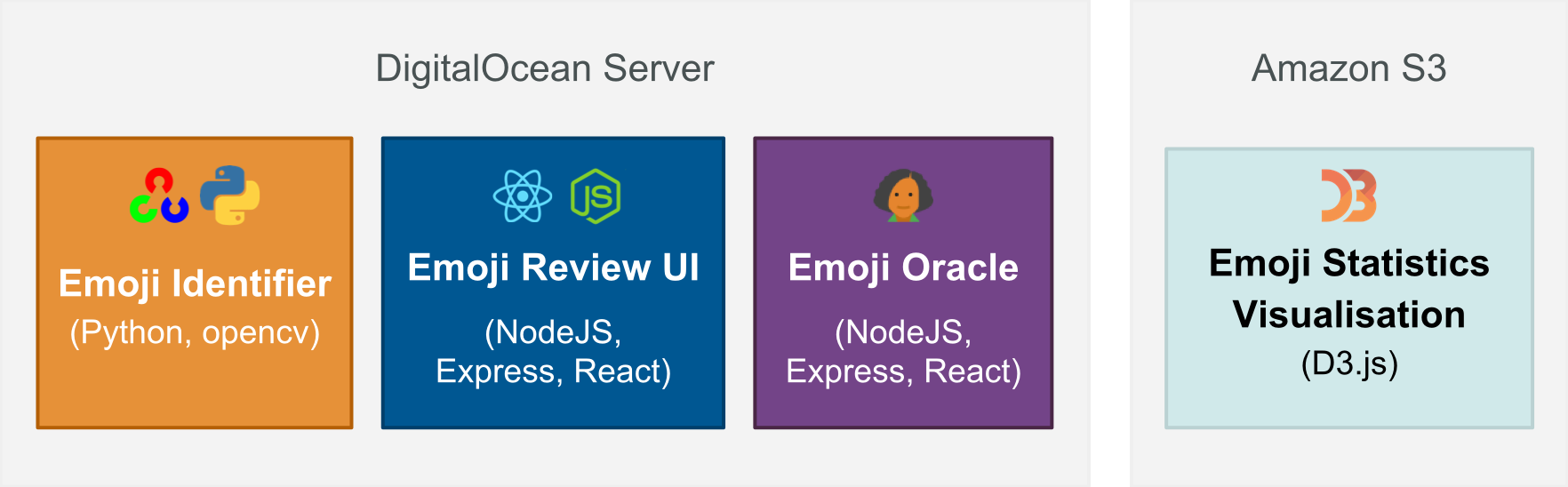Select the (D3.js) subtitle text
This screenshot has height=487, width=1568.
[1349, 363]
